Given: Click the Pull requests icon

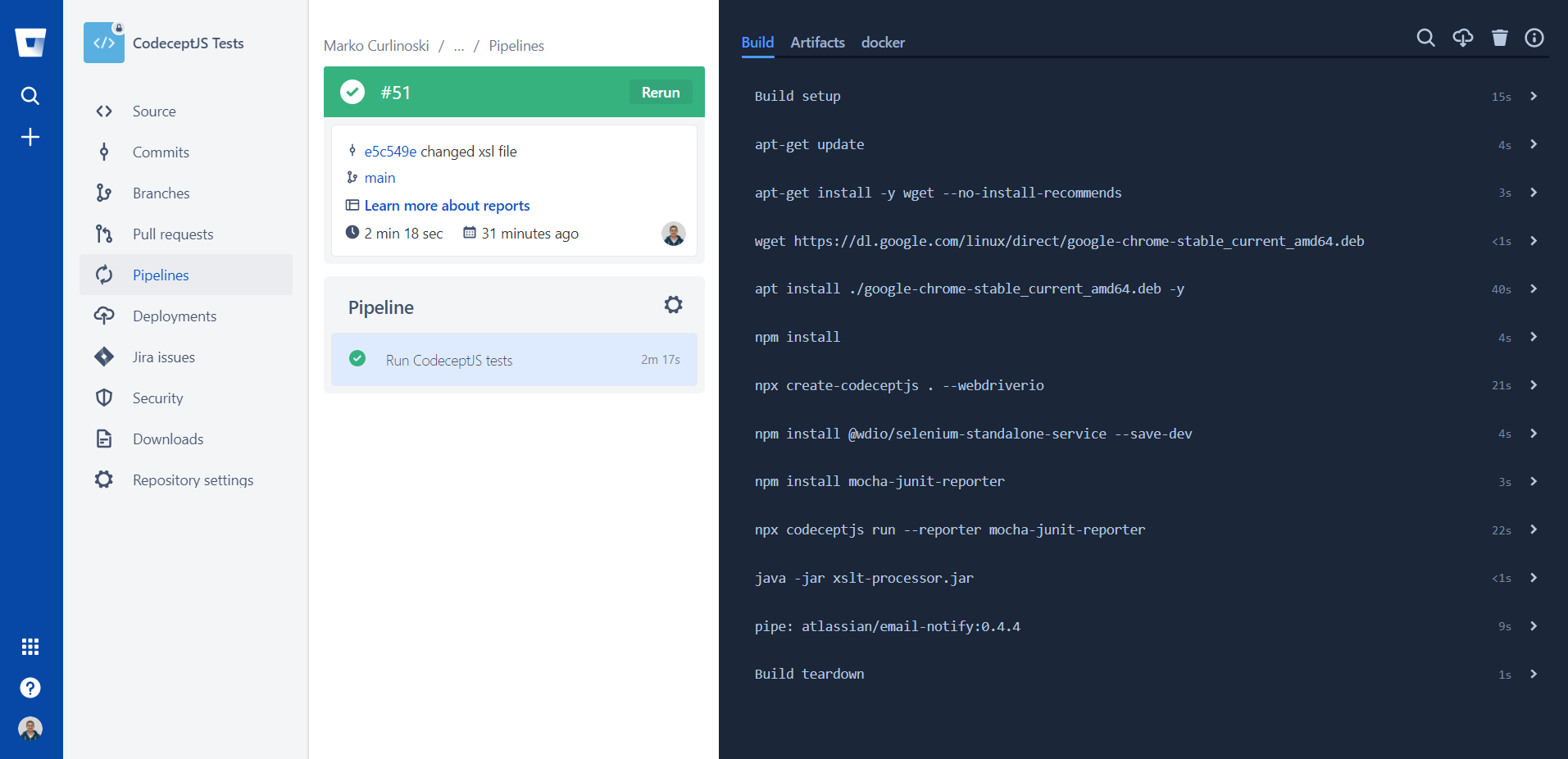Looking at the screenshot, I should pyautogui.click(x=104, y=234).
